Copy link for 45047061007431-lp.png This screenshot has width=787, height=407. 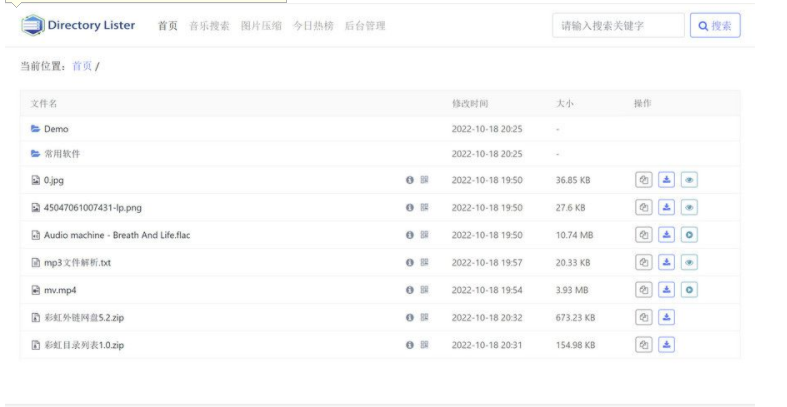click(x=644, y=208)
